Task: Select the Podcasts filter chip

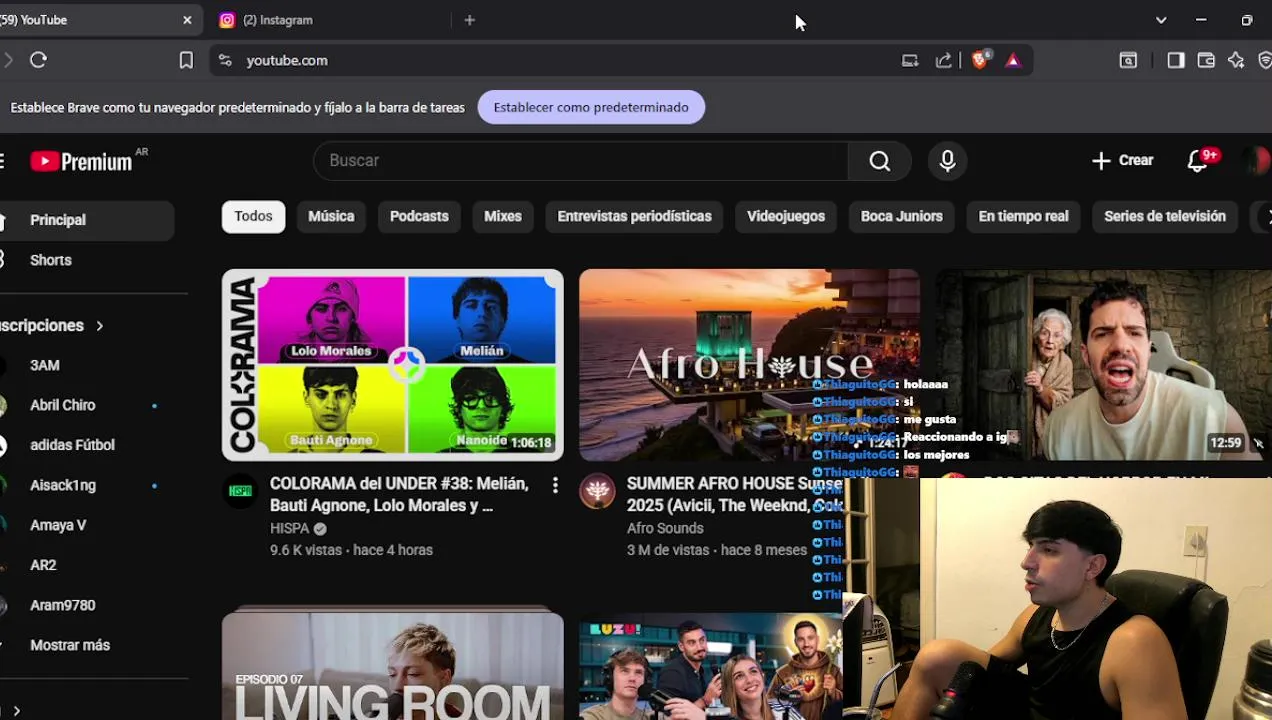Action: (x=419, y=216)
